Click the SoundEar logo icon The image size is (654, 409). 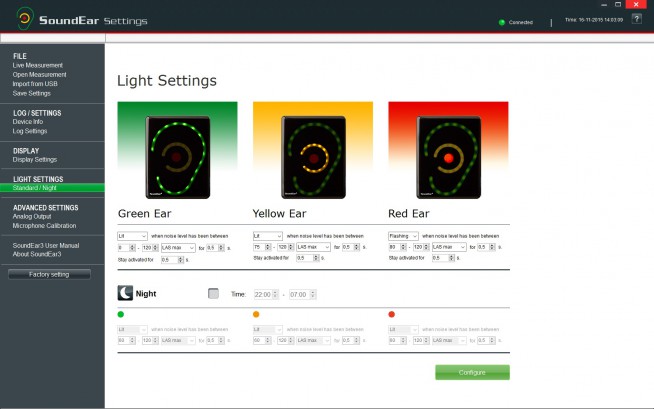[x=25, y=18]
